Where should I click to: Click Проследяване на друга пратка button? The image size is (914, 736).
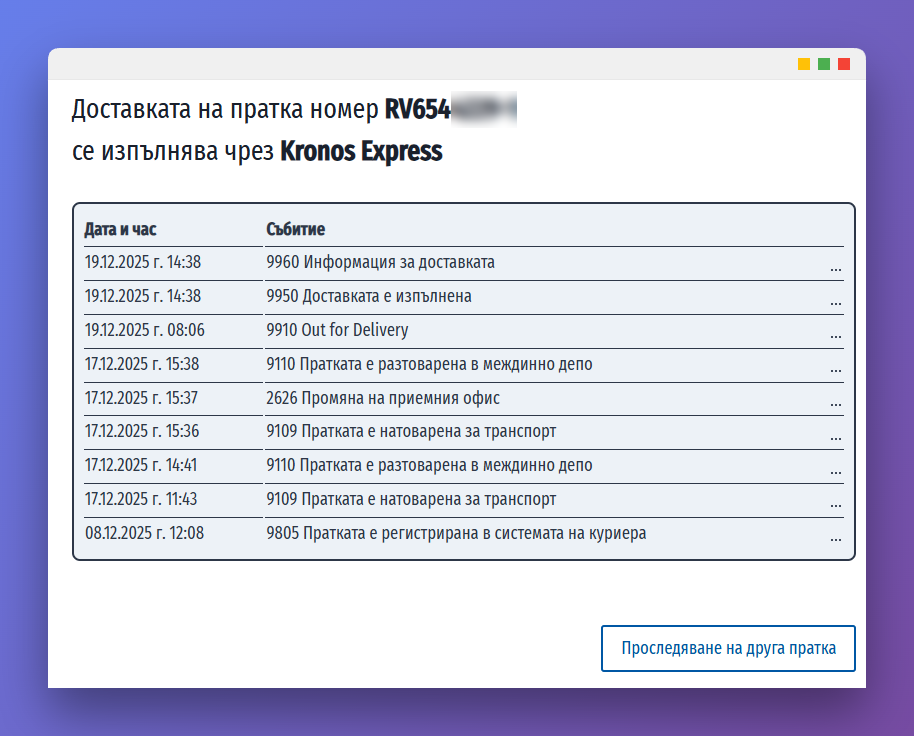(x=728, y=648)
